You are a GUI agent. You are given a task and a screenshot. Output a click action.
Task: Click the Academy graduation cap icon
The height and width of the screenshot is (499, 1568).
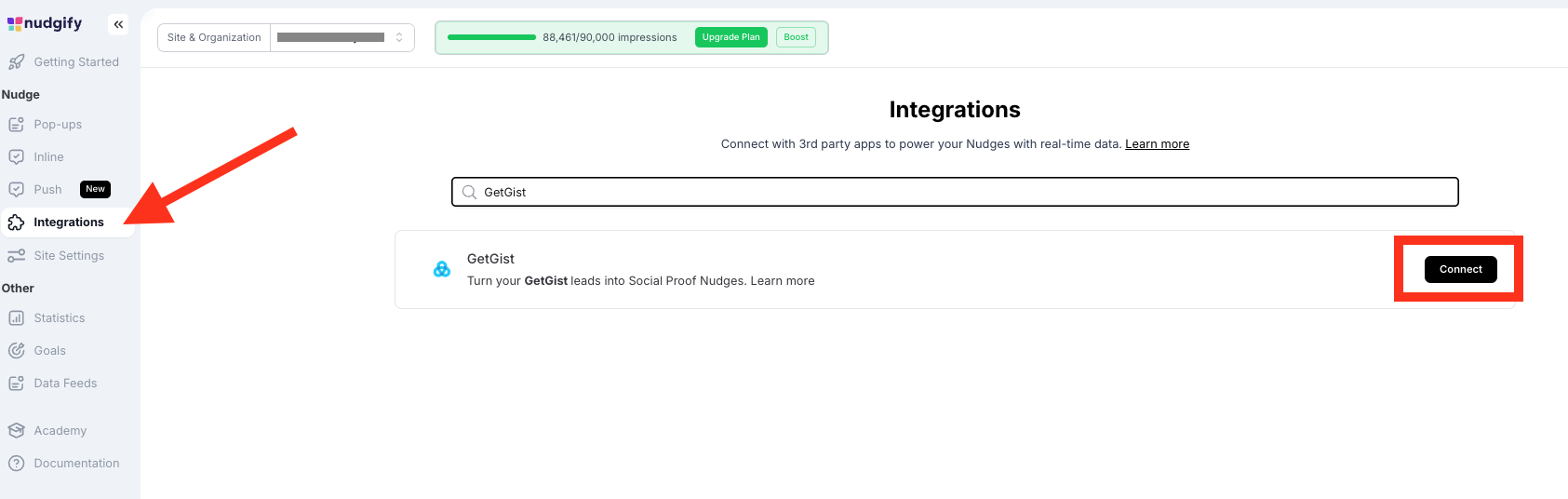tap(16, 431)
